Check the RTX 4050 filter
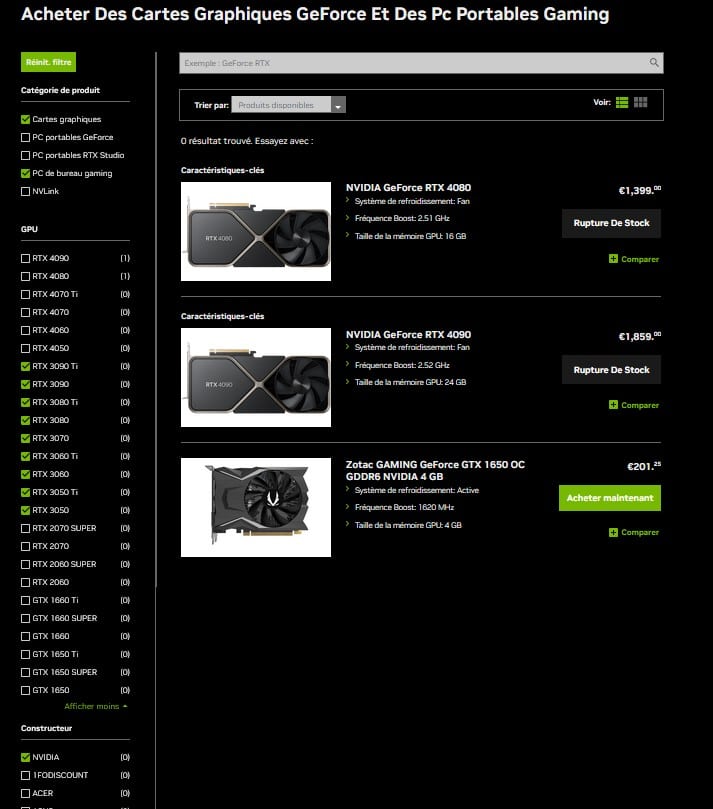The height and width of the screenshot is (809, 713). pos(25,348)
